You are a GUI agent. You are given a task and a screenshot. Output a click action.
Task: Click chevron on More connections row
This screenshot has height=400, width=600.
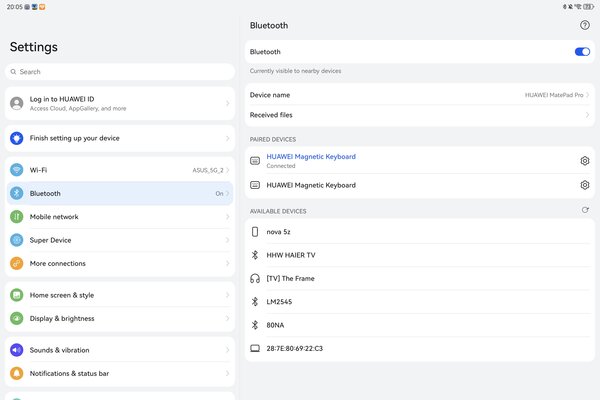(x=228, y=263)
